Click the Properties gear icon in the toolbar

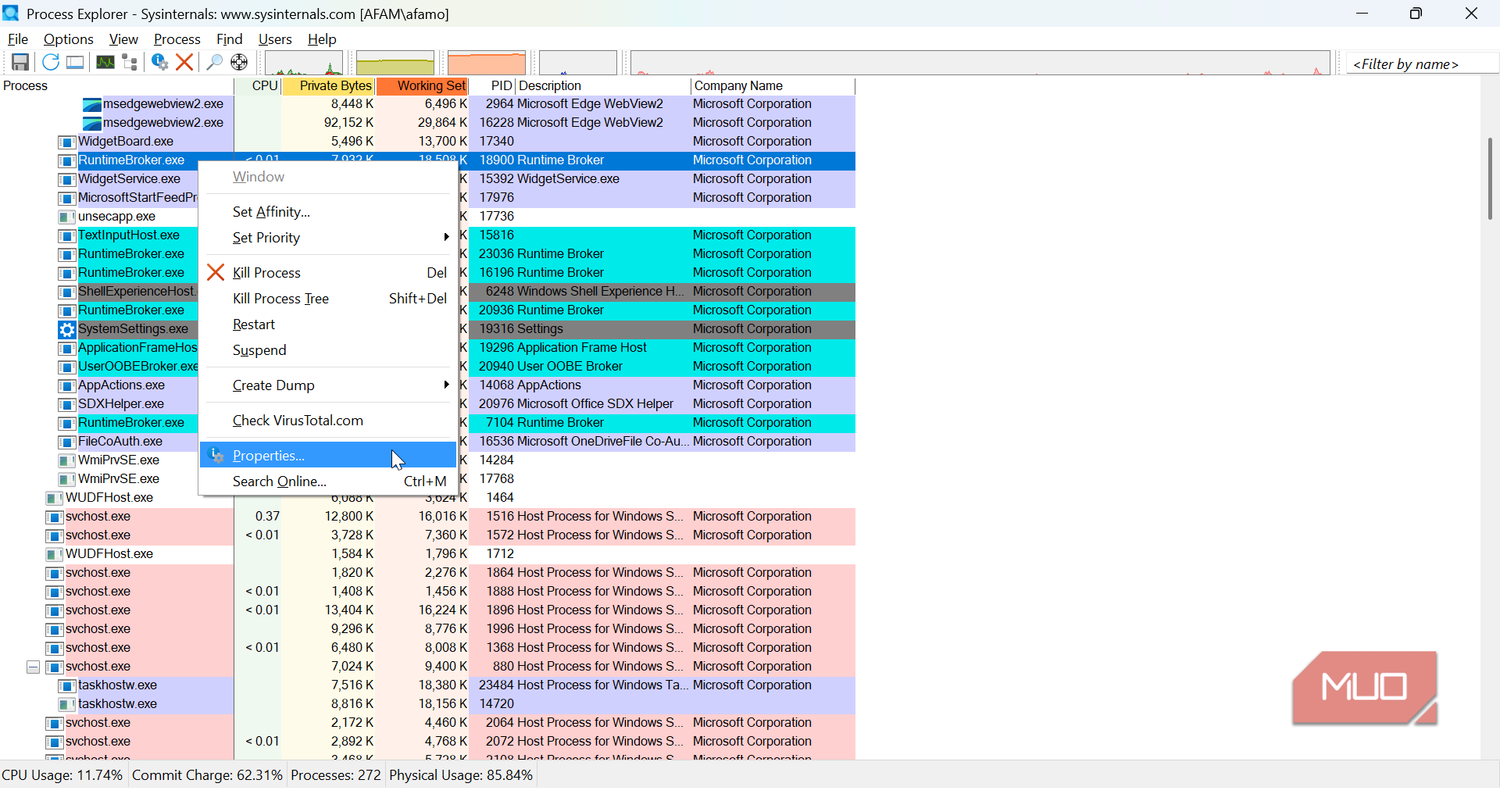point(160,63)
